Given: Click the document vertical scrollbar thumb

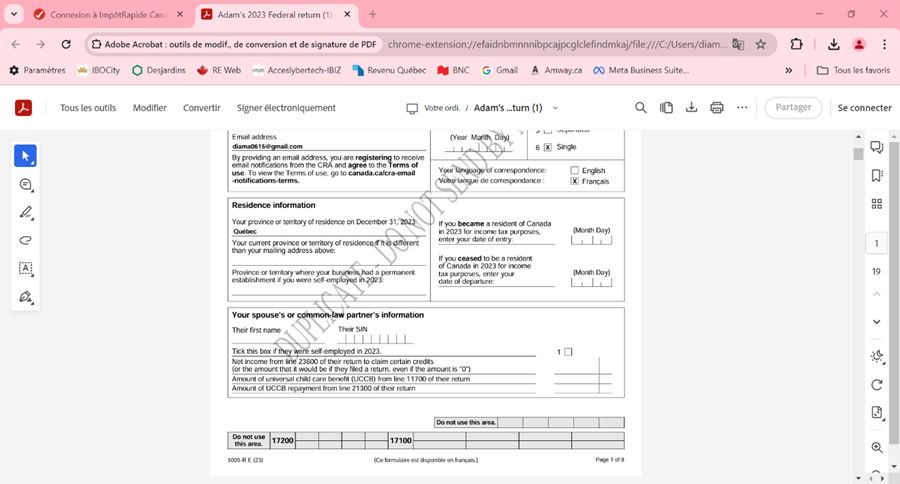Looking at the screenshot, I should point(858,154).
